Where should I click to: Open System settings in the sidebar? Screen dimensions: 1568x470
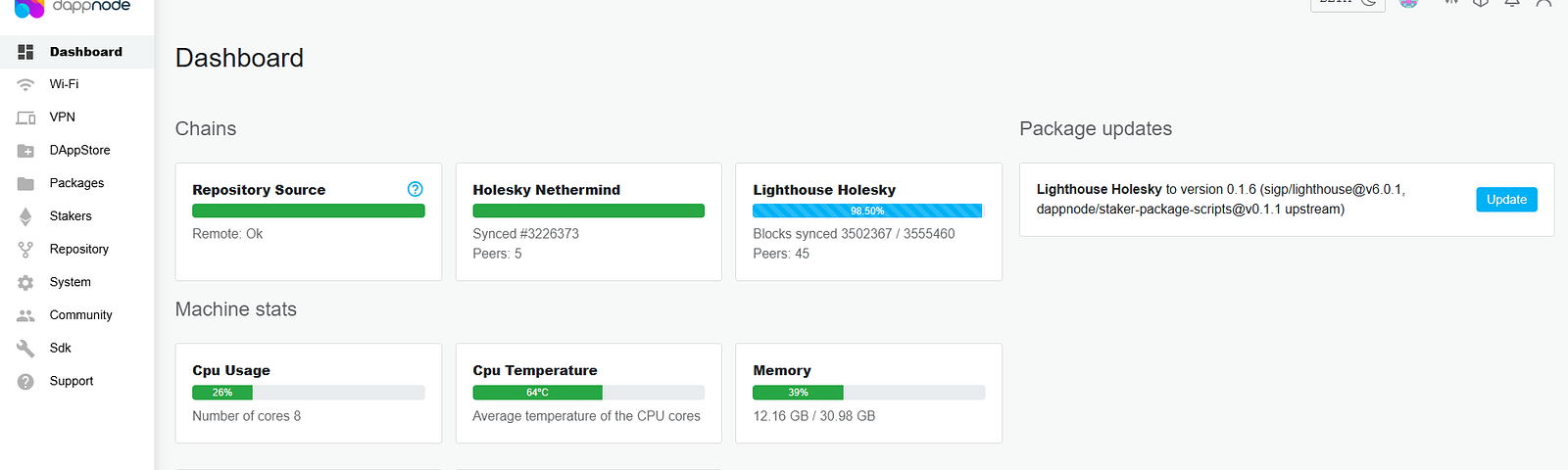pyautogui.click(x=76, y=282)
